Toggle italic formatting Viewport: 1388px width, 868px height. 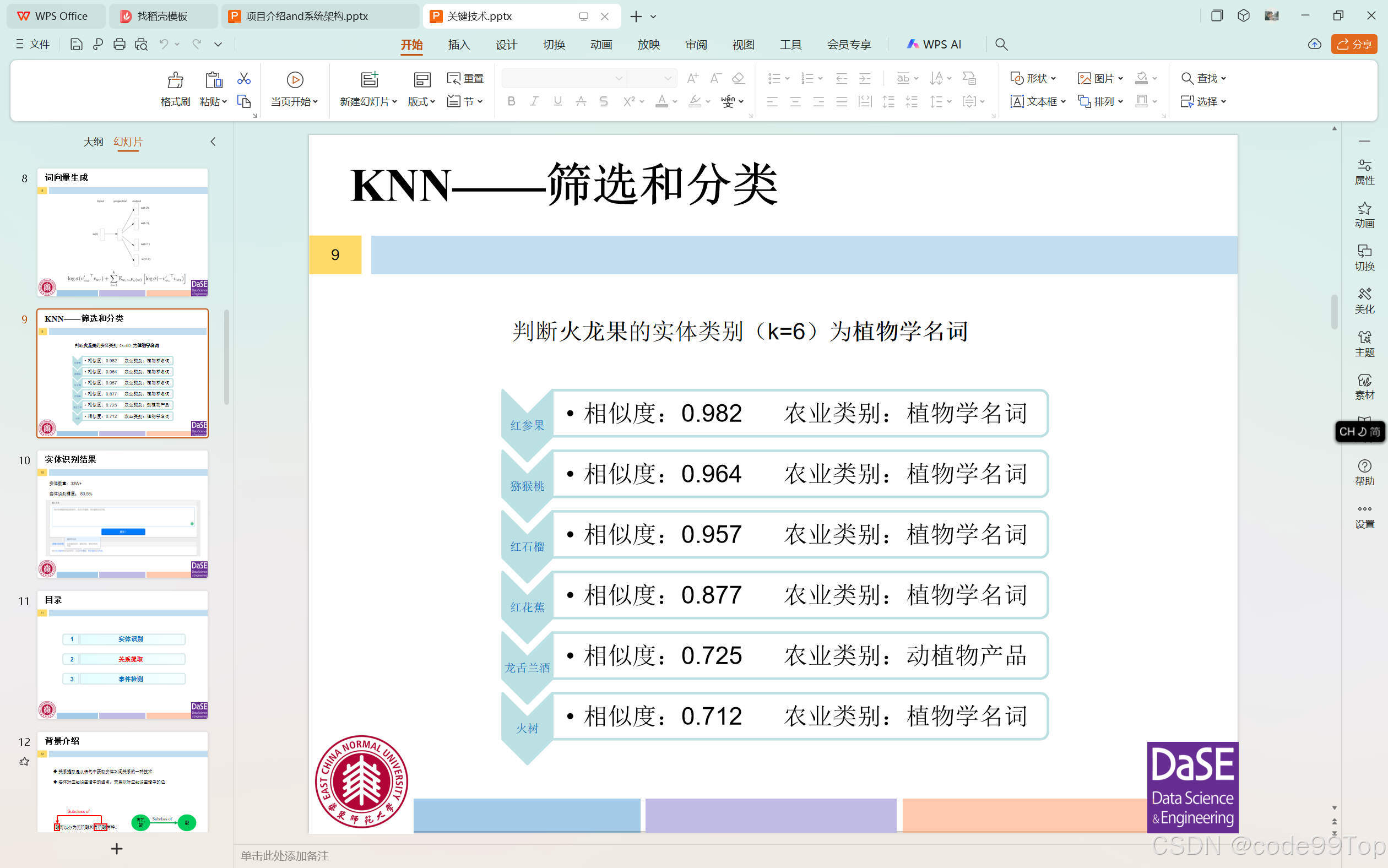pos(534,101)
